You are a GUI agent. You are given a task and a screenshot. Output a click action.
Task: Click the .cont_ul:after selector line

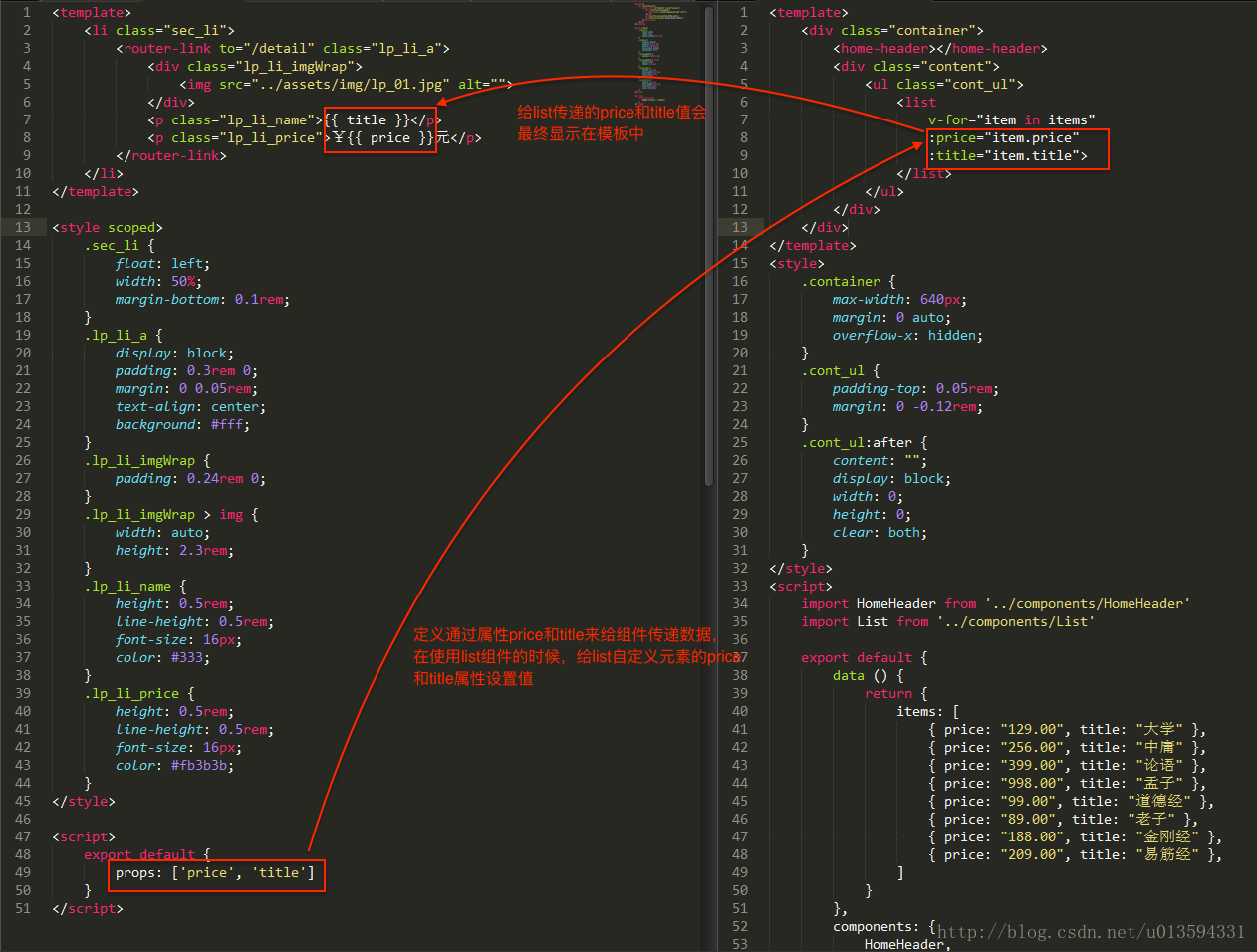tap(865, 442)
